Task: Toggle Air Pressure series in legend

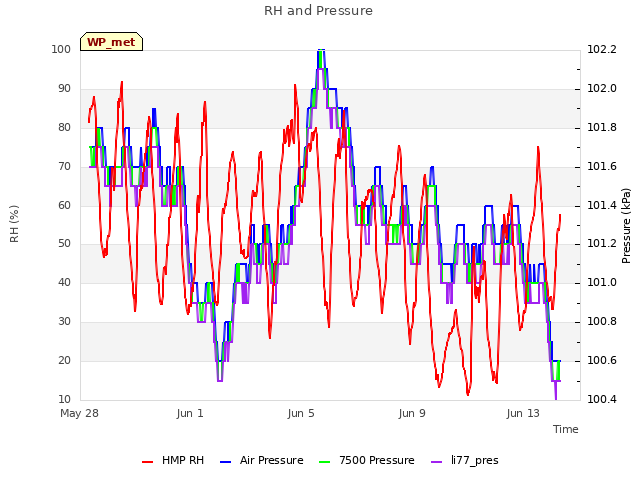Action: click(262, 460)
